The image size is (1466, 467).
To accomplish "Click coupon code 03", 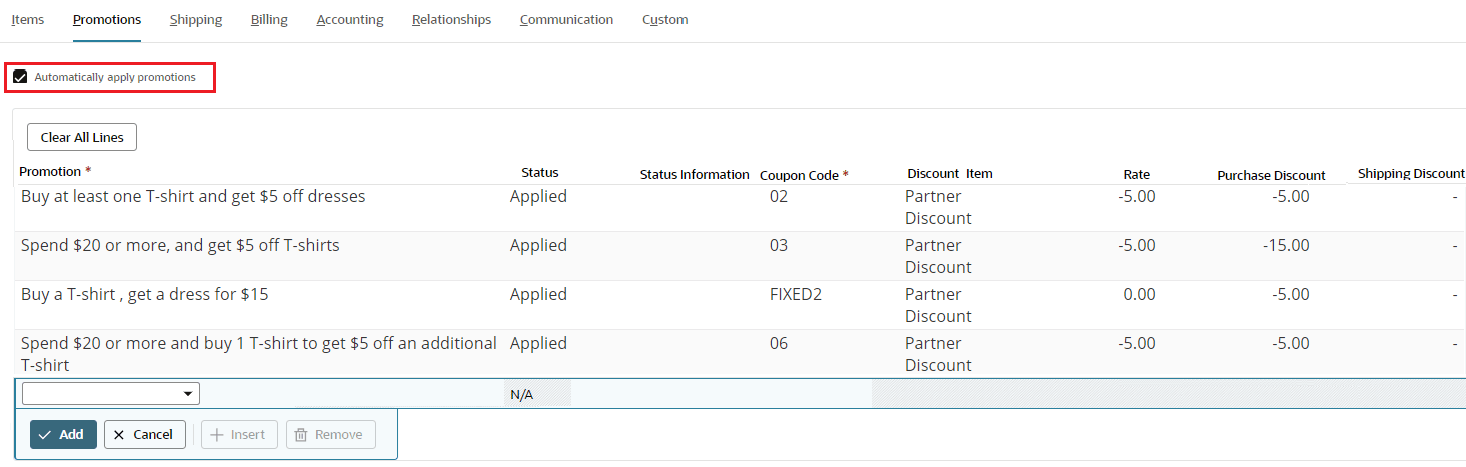I will pyautogui.click(x=779, y=245).
